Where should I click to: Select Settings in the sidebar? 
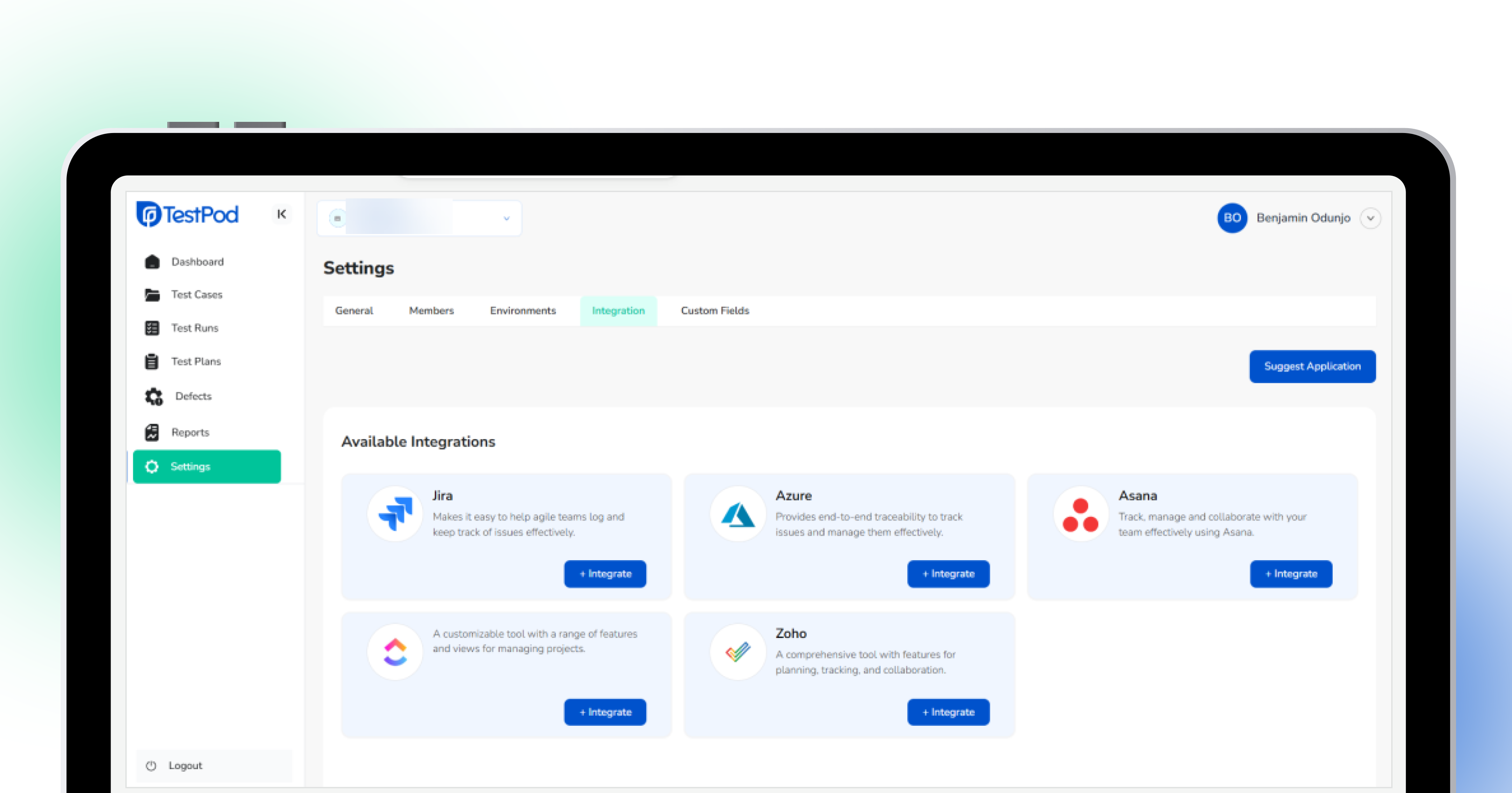pyautogui.click(x=206, y=467)
